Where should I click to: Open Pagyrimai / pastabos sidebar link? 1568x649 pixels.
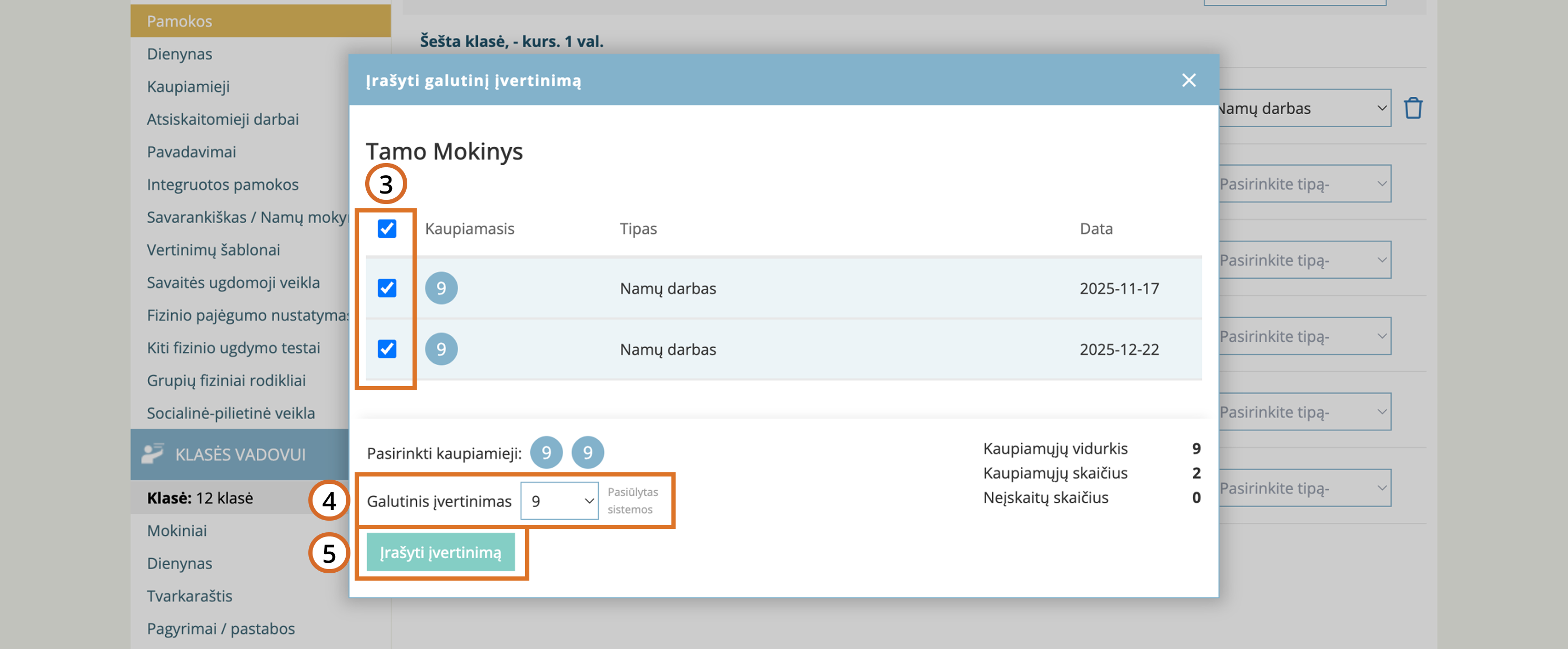220,628
